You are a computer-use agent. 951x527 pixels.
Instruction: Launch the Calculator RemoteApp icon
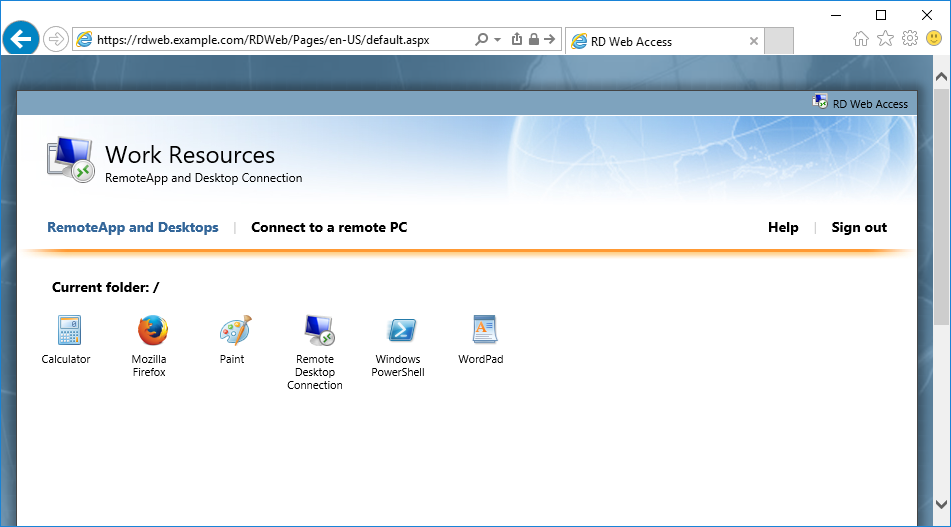[x=69, y=331]
